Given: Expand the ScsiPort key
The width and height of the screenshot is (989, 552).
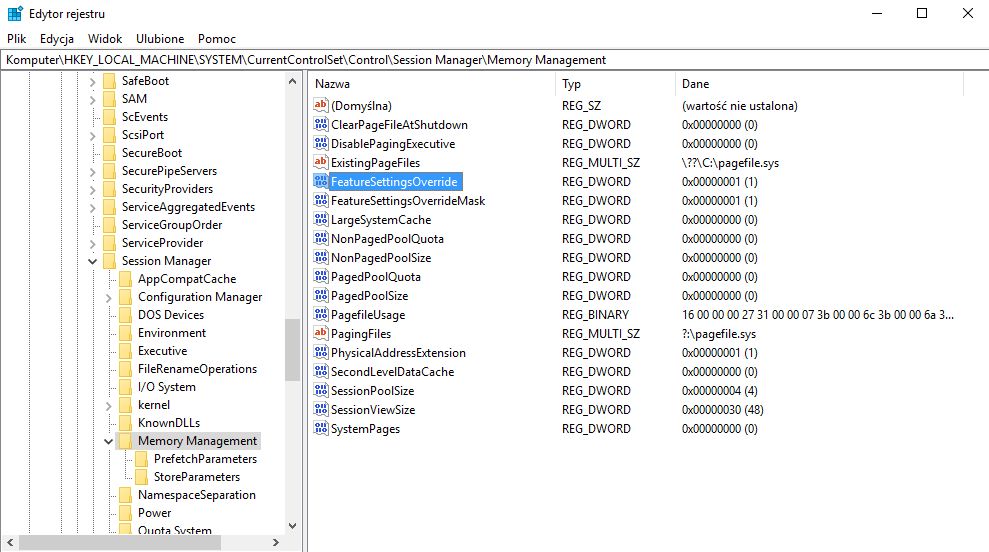Looking at the screenshot, I should click(x=93, y=135).
